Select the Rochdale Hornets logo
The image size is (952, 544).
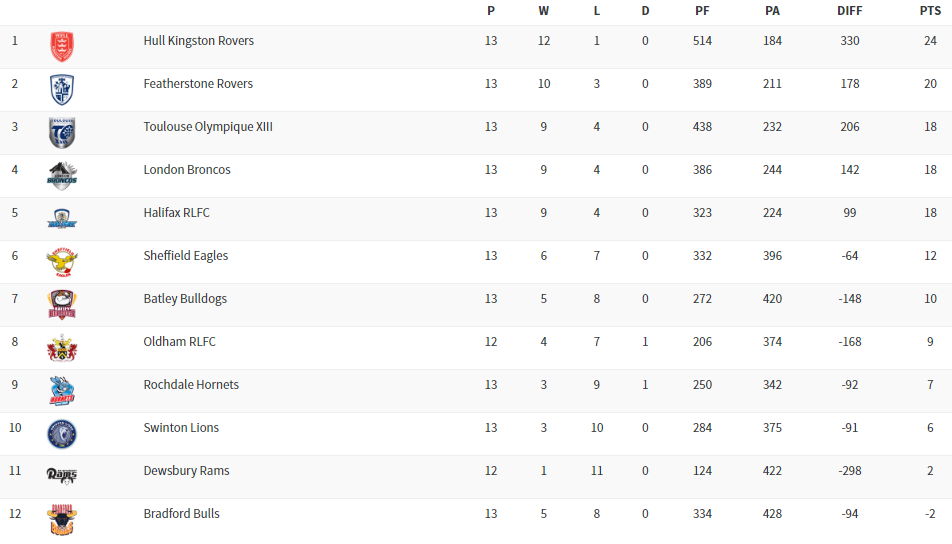tap(62, 390)
